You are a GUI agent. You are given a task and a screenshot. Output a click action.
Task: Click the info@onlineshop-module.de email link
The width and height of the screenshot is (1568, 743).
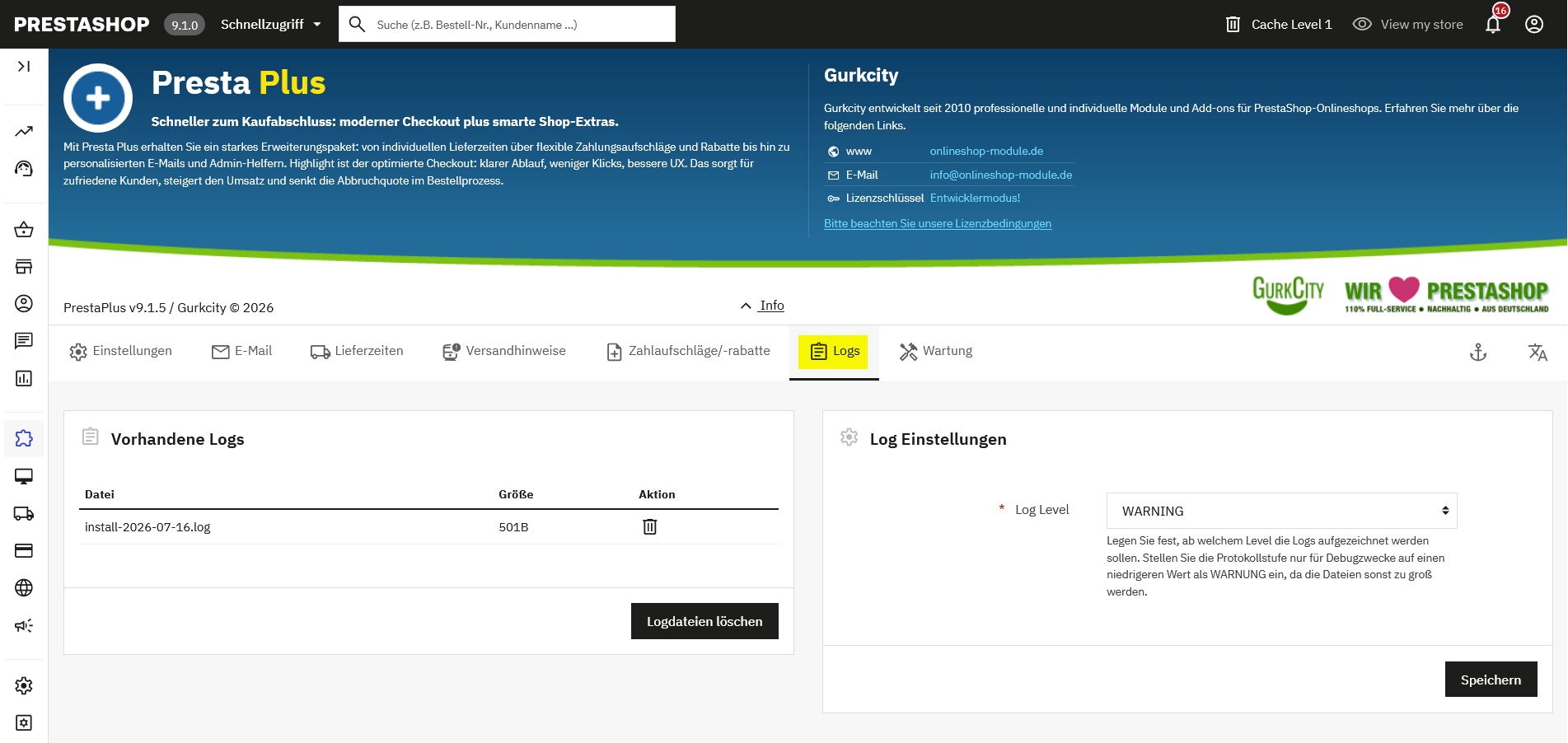tap(1001, 175)
